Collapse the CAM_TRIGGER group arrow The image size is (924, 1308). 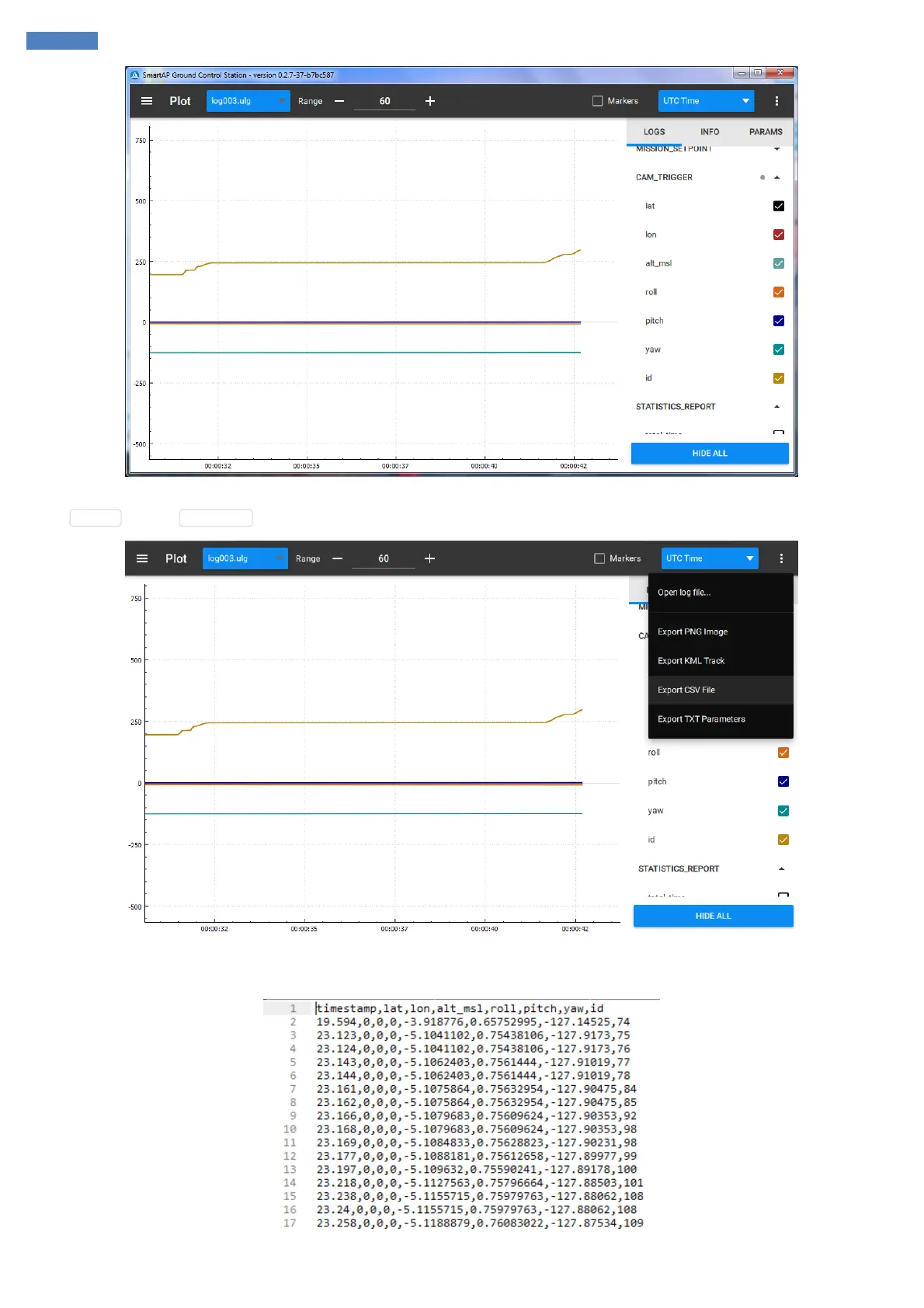[777, 177]
